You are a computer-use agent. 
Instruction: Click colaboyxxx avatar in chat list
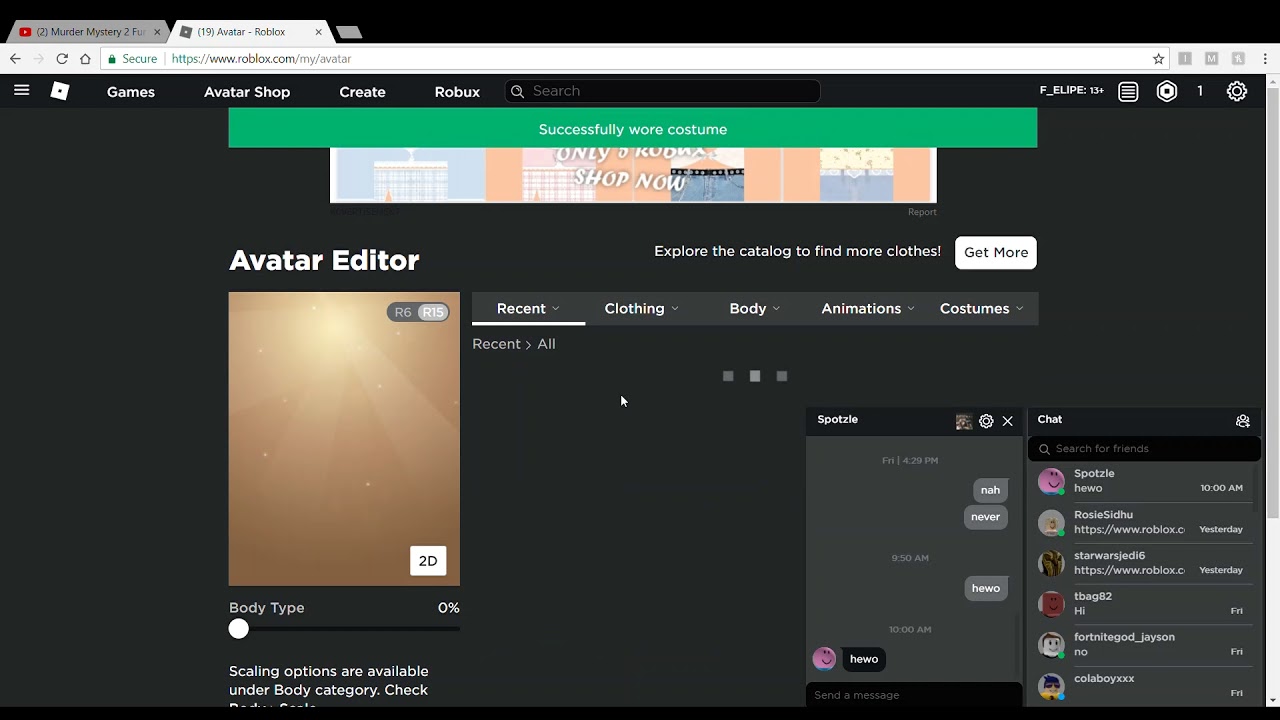(1051, 686)
